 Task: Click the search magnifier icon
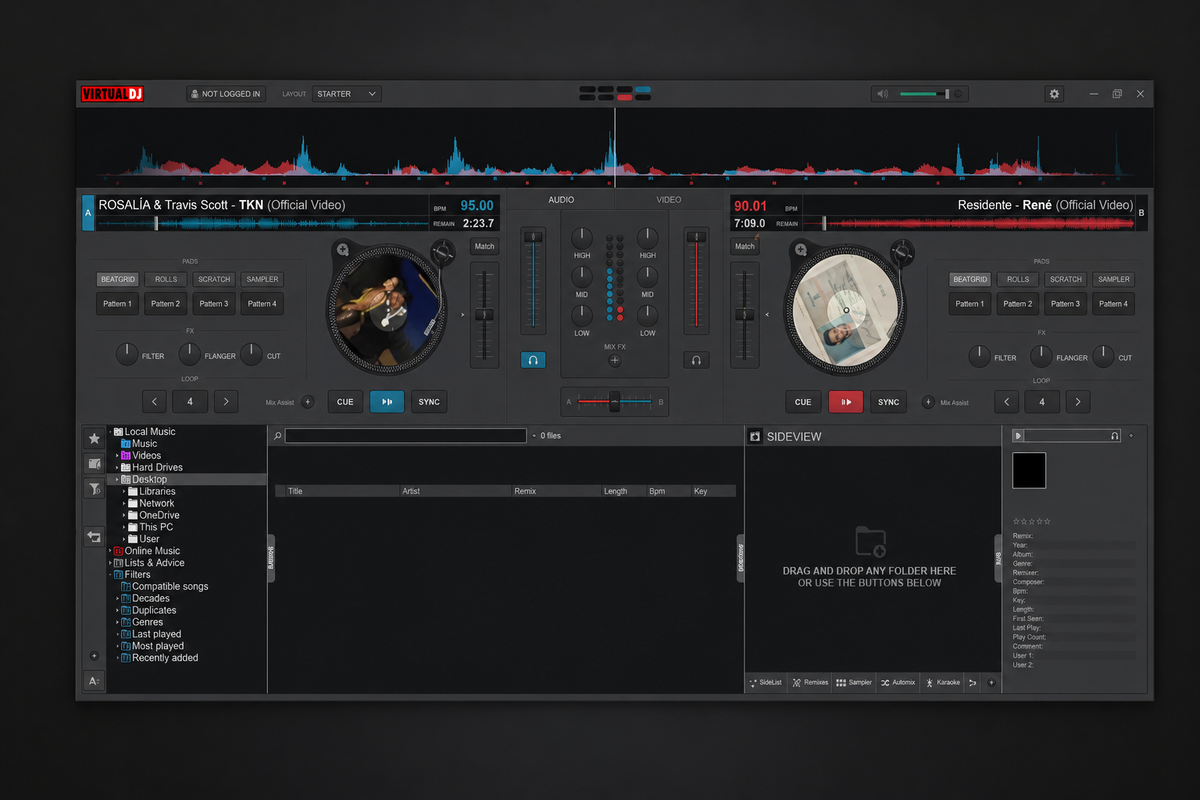pos(278,436)
